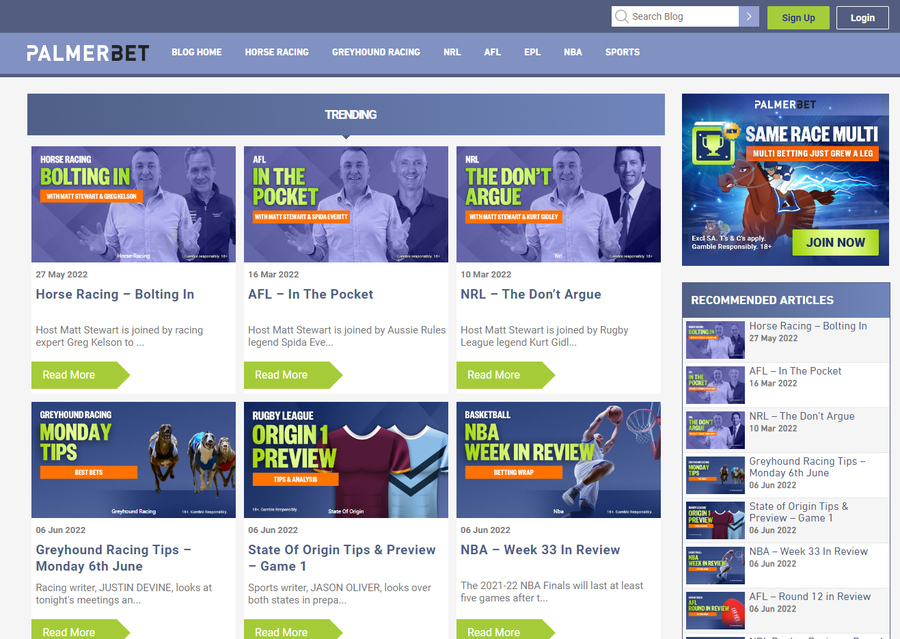Viewport: 900px width, 639px height.
Task: Submit search with the arrow button
Action: pos(749,17)
